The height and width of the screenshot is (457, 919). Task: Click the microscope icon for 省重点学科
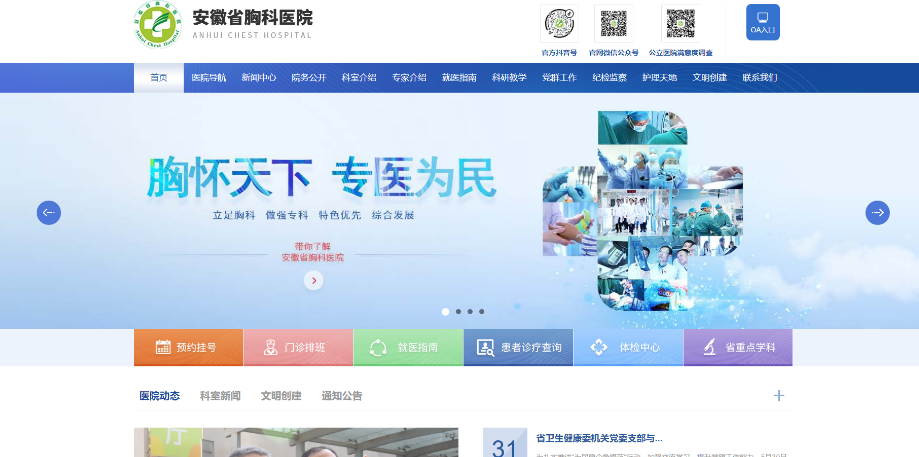pos(709,347)
